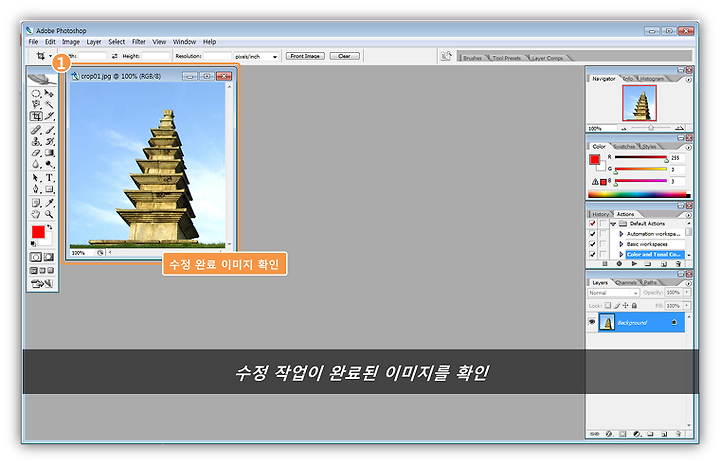The width and height of the screenshot is (720, 465).
Task: Pick a color from the Color panel spectrum ramp
Action: (639, 195)
